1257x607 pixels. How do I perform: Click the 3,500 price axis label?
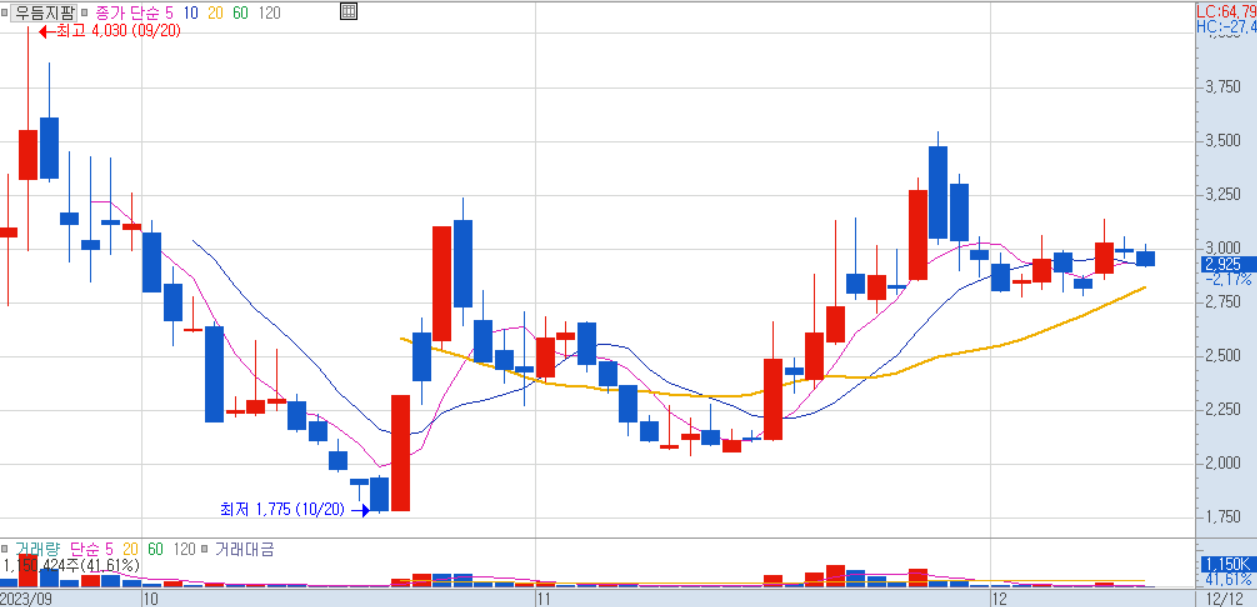point(1224,141)
